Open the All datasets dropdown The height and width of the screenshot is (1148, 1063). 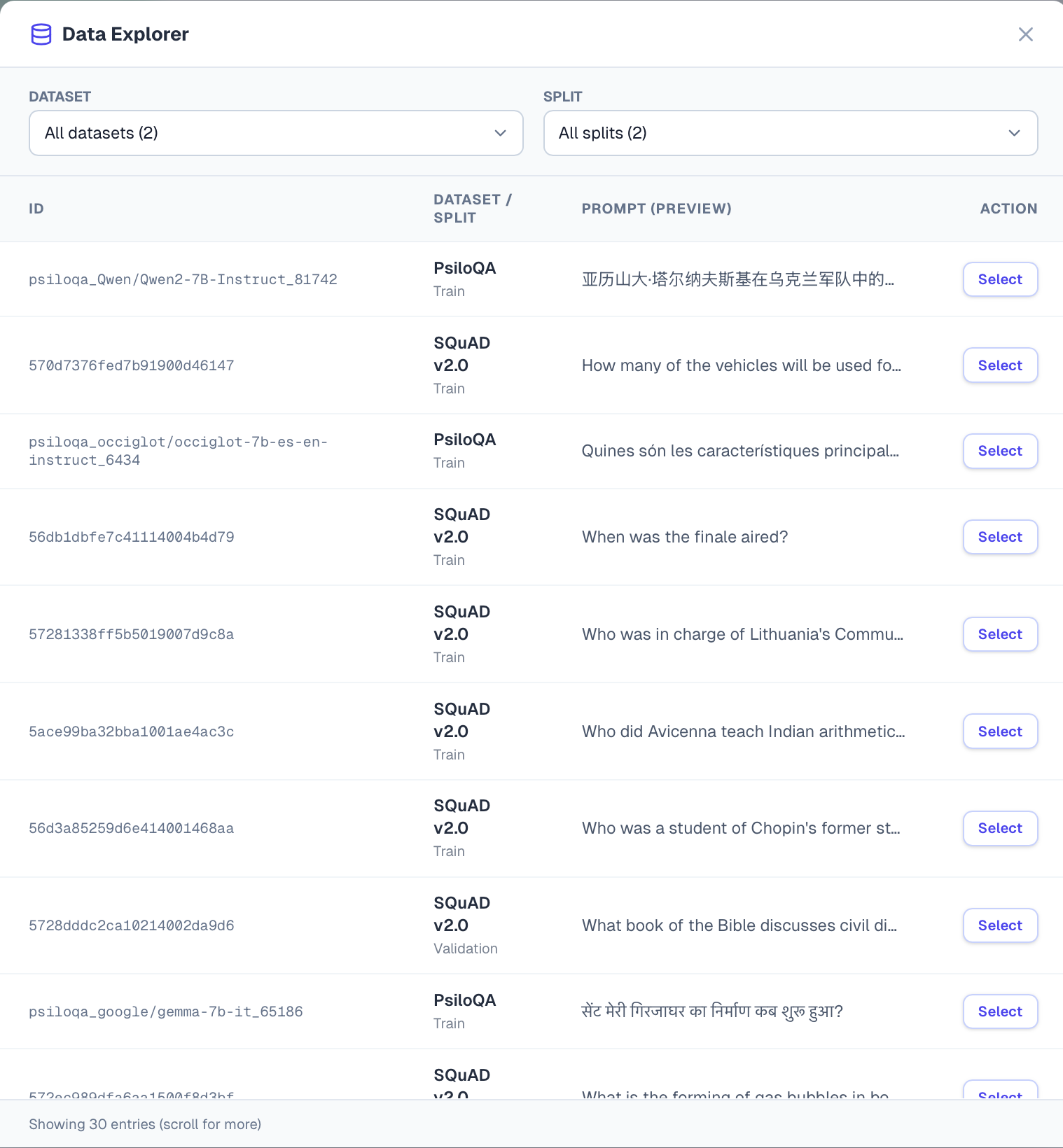[x=276, y=133]
